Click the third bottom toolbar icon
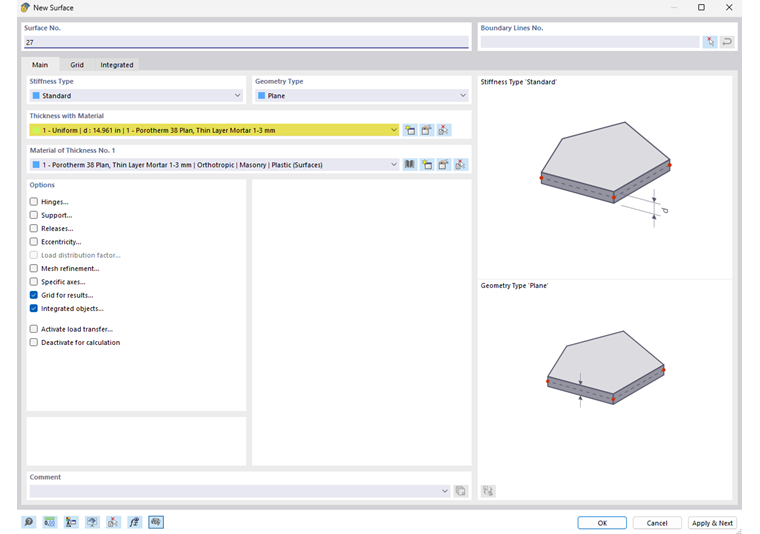The height and width of the screenshot is (534, 760). coord(71,522)
